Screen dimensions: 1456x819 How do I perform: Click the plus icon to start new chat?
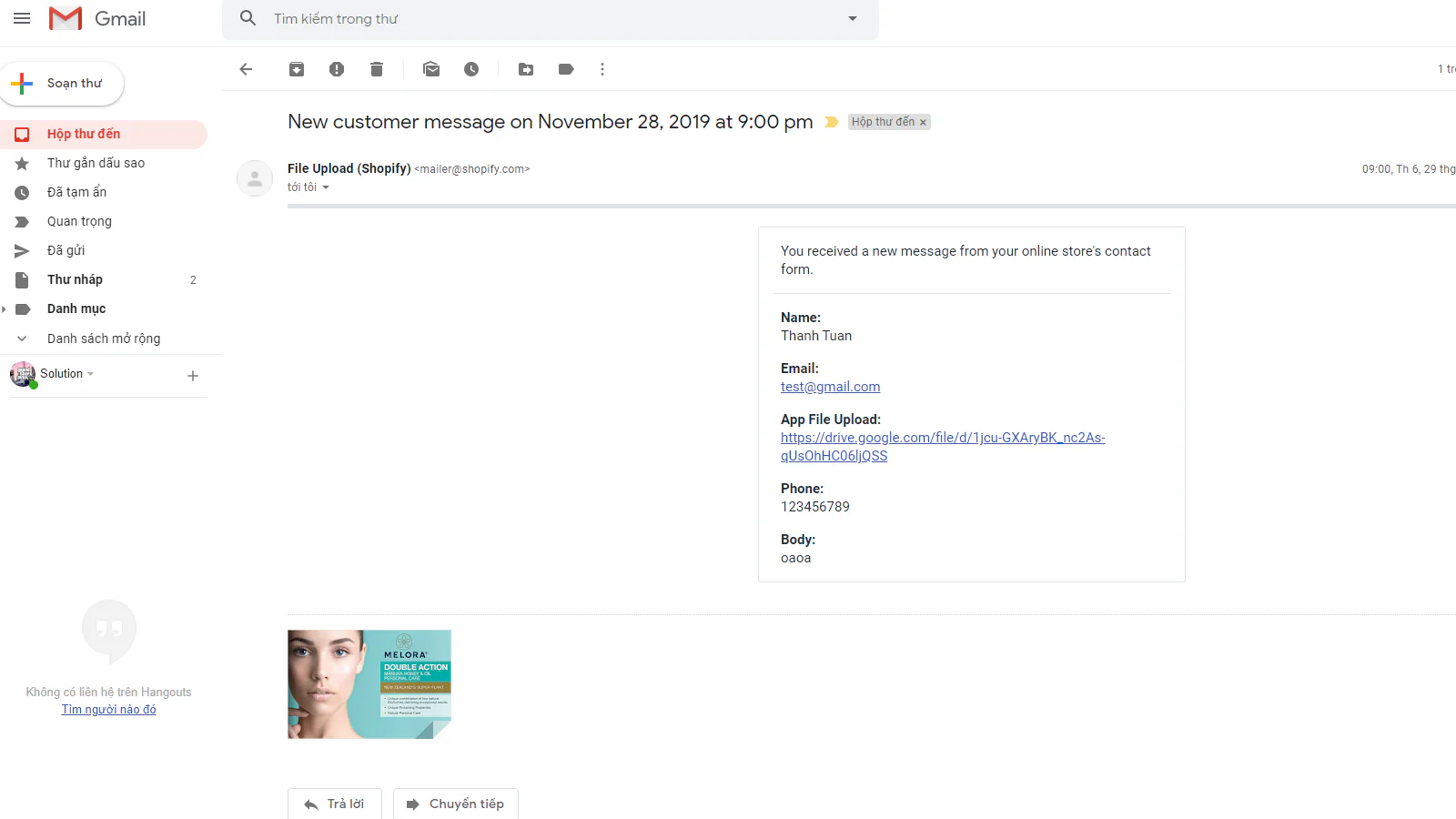[193, 376]
